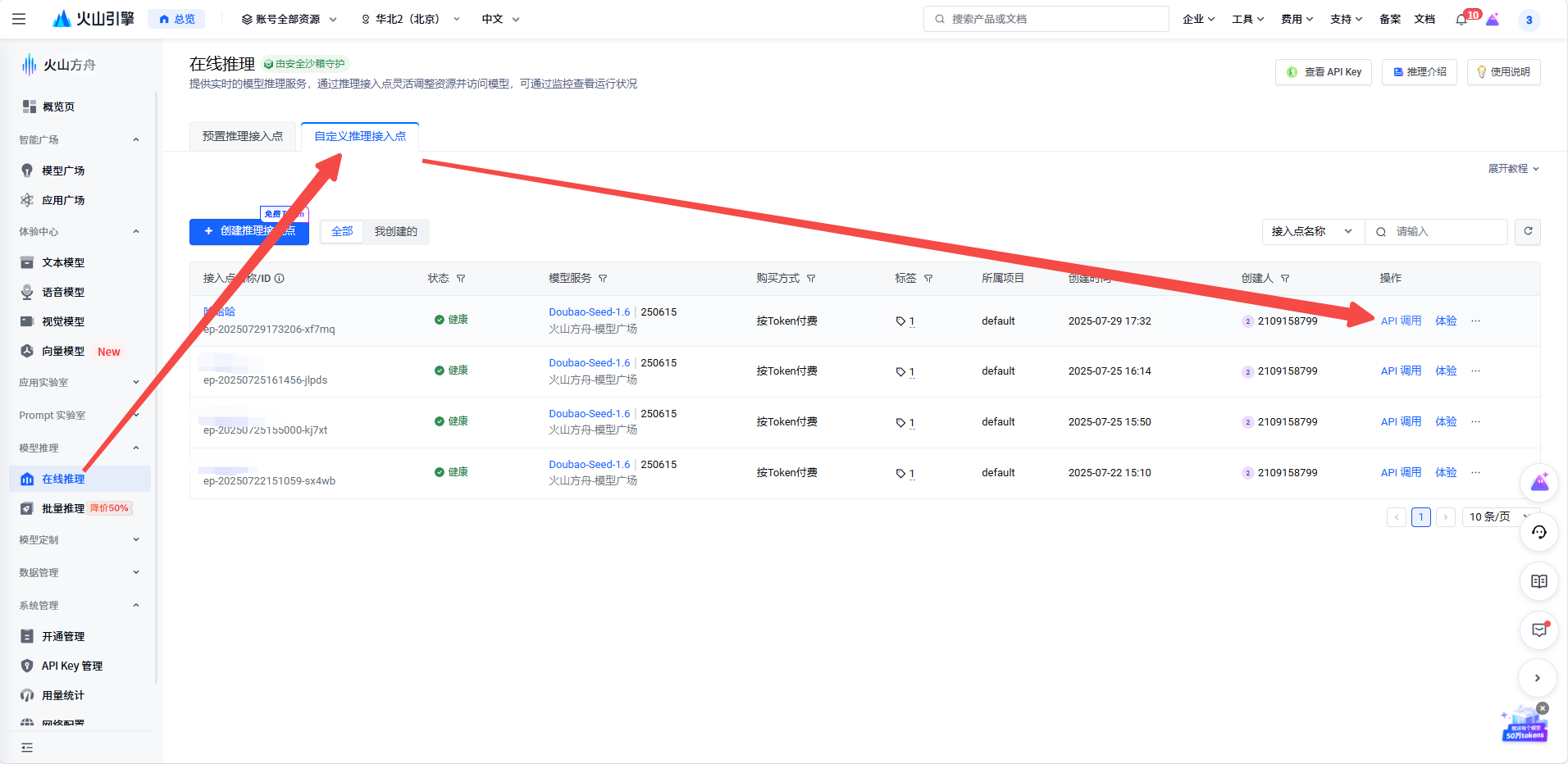The width and height of the screenshot is (1568, 764).
Task: Filter by 创建人 column funnel icon
Action: 1285,279
